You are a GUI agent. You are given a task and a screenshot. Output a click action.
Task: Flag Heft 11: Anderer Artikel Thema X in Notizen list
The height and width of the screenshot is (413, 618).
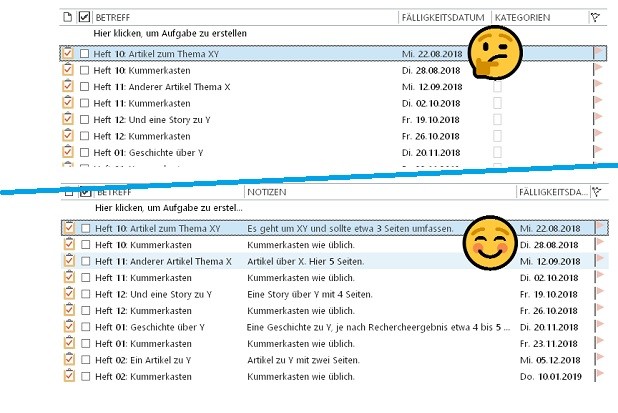point(600,261)
